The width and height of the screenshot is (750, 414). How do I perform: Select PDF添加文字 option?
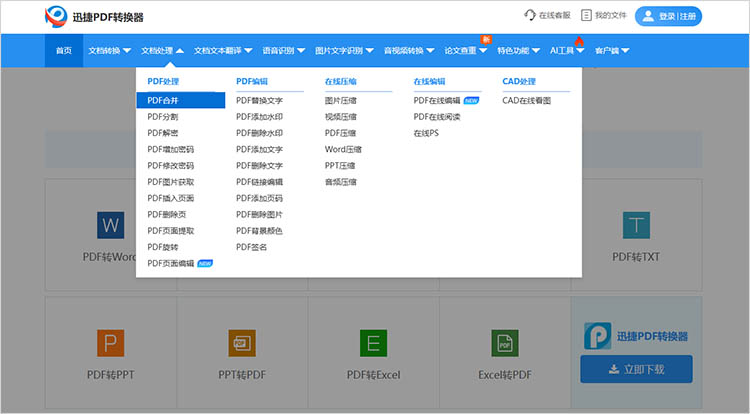pyautogui.click(x=259, y=149)
